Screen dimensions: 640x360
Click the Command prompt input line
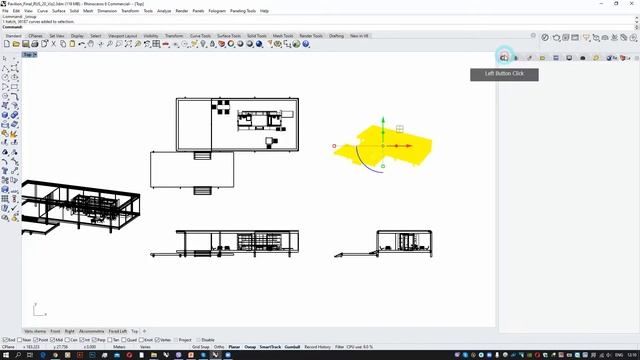click(318, 27)
